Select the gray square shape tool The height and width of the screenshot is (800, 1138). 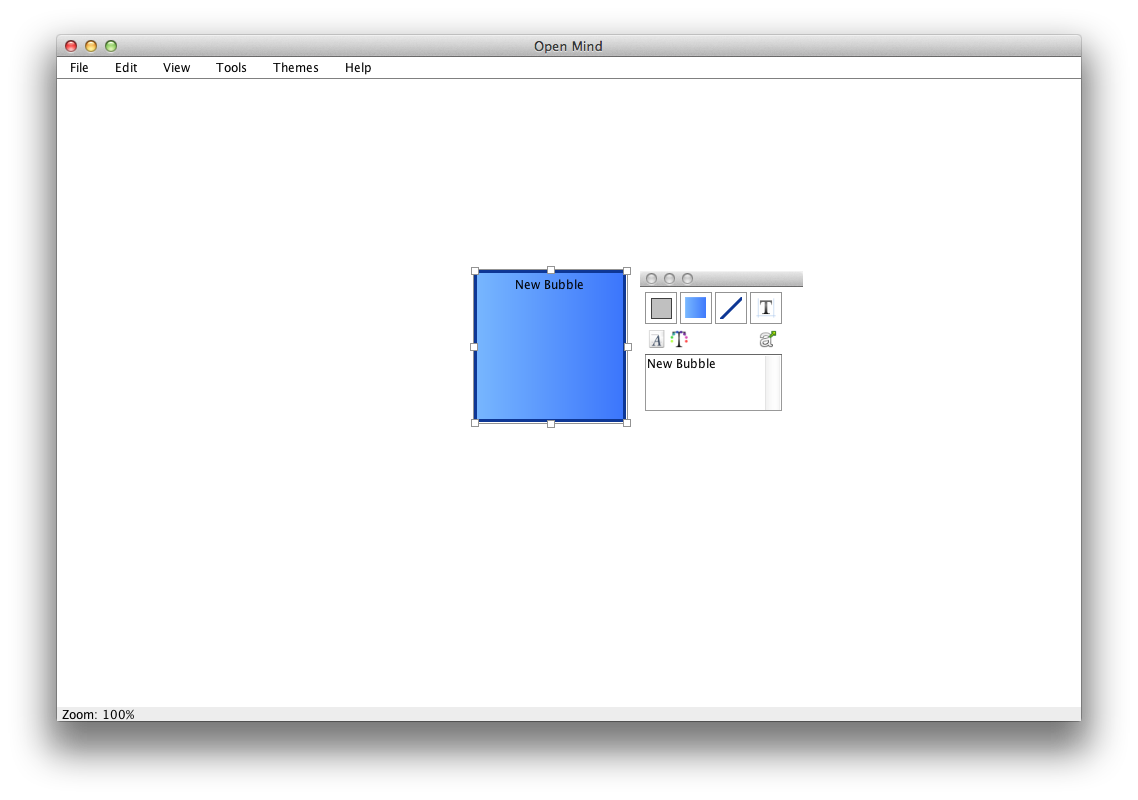point(660,308)
